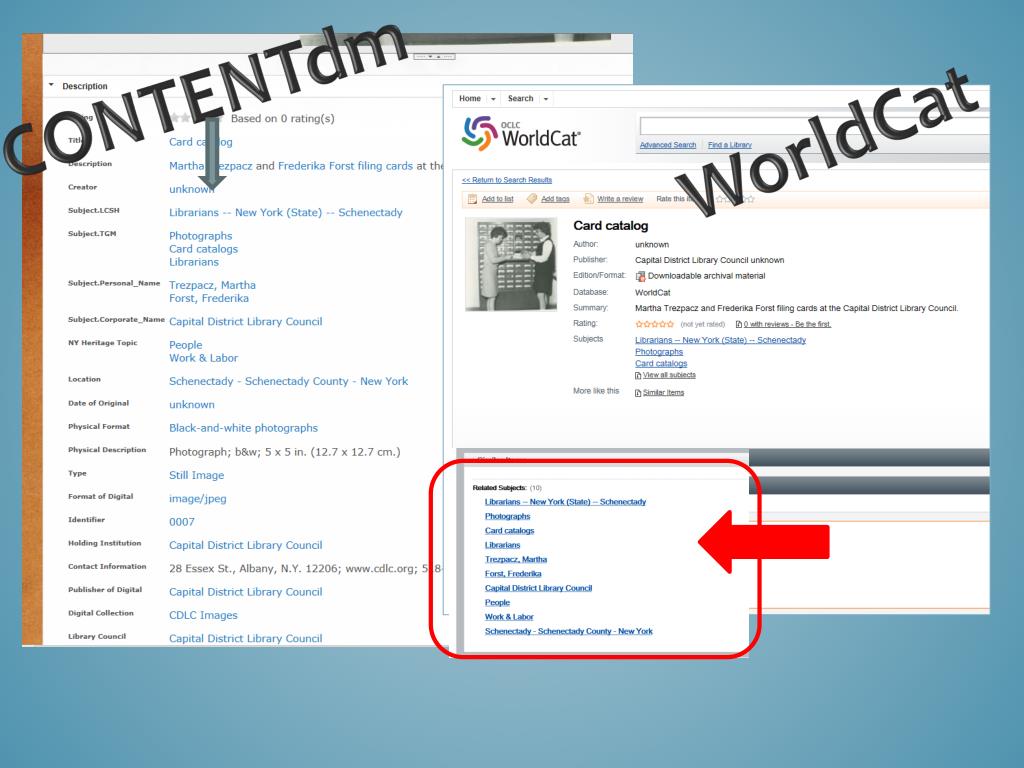The width and height of the screenshot is (1024, 768).
Task: Click the View all subjects link
Action: (x=669, y=376)
